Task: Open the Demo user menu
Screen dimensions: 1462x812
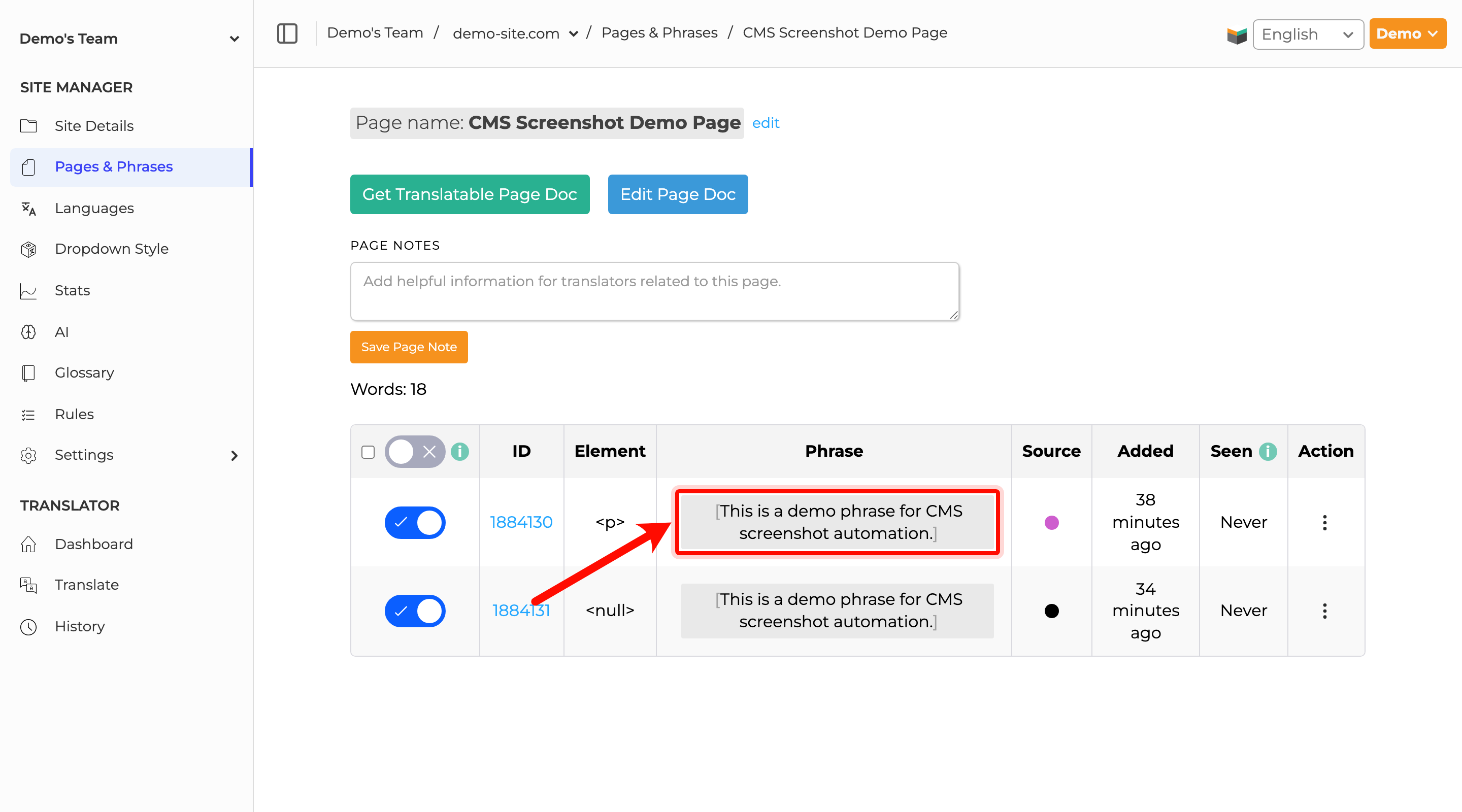Action: (1408, 34)
